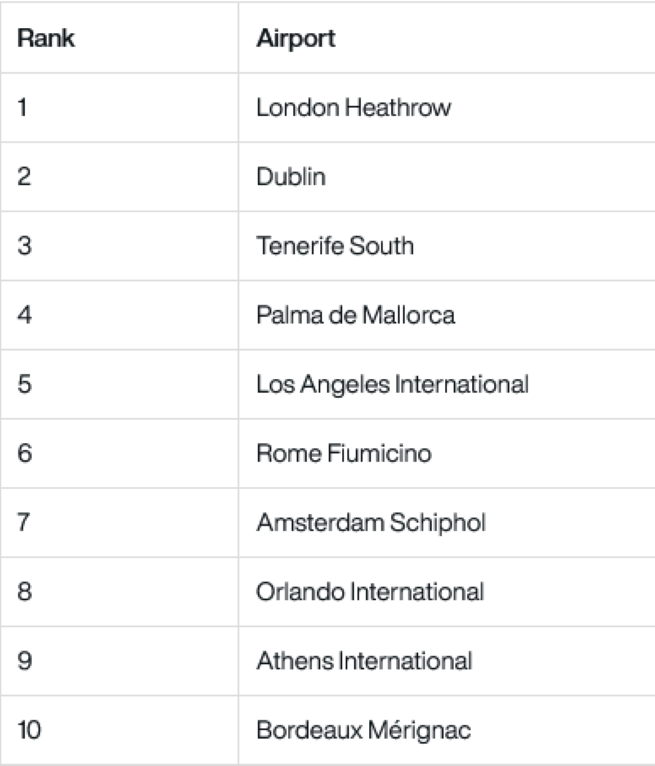Click the Tenerife South entry
Viewport: 655px width, 766px height.
pos(335,246)
